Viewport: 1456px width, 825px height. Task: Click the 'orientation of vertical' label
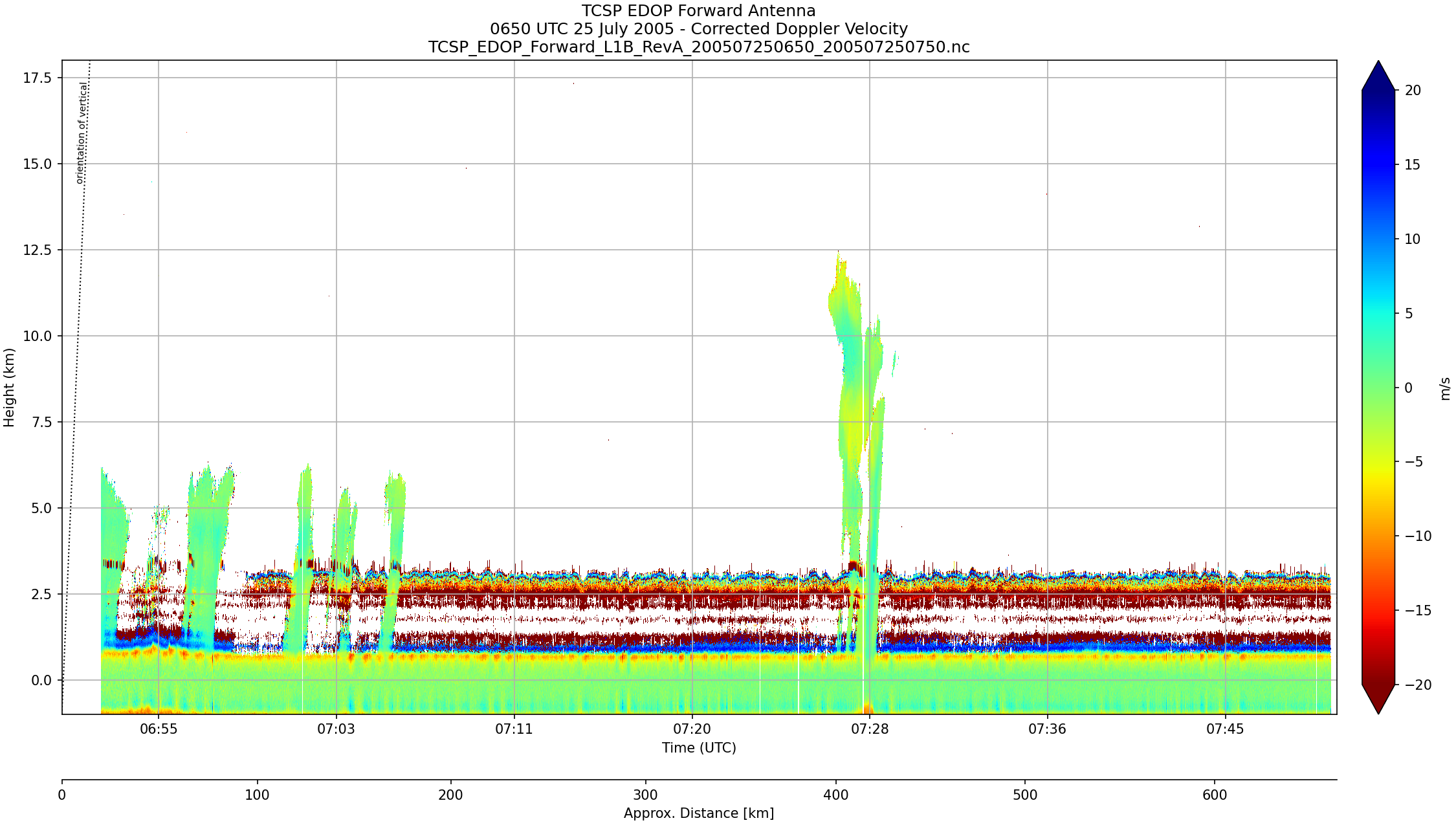tap(82, 133)
